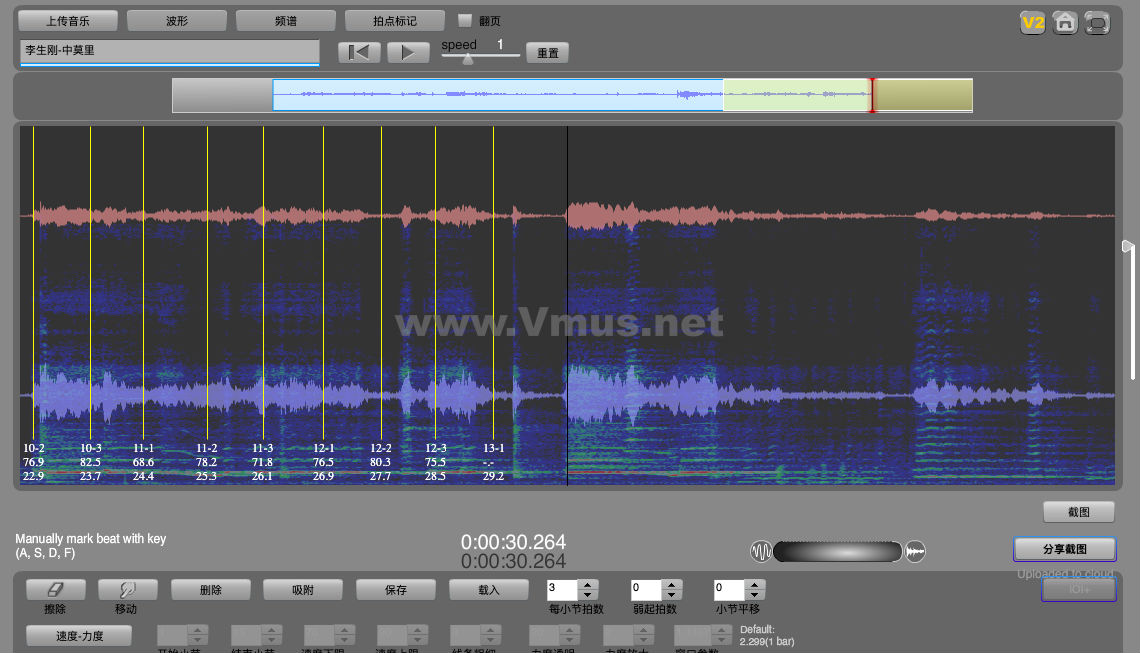Load beats with the 载入 button

[x=489, y=590]
